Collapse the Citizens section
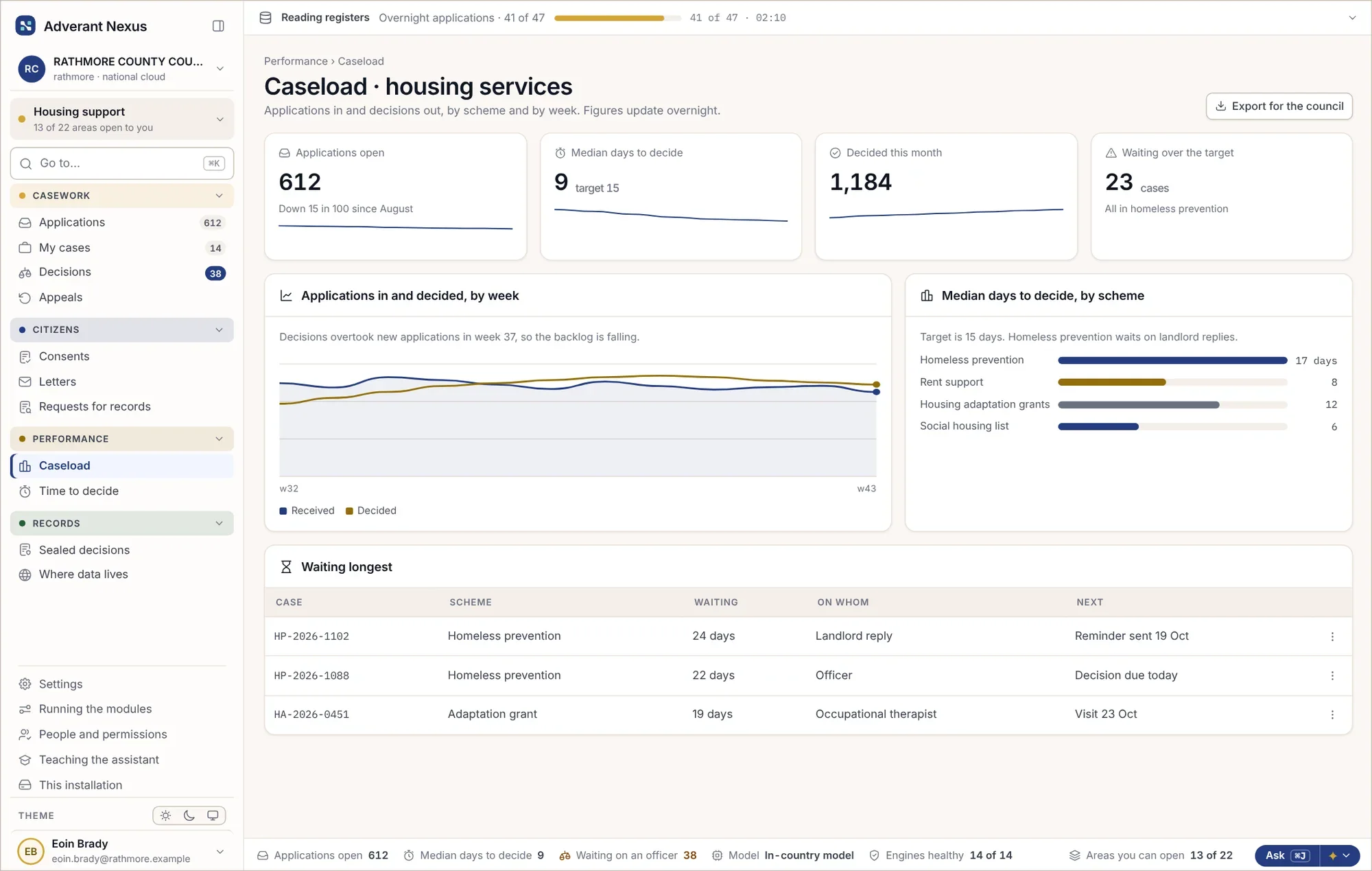This screenshot has height=871, width=1372. pyautogui.click(x=122, y=329)
